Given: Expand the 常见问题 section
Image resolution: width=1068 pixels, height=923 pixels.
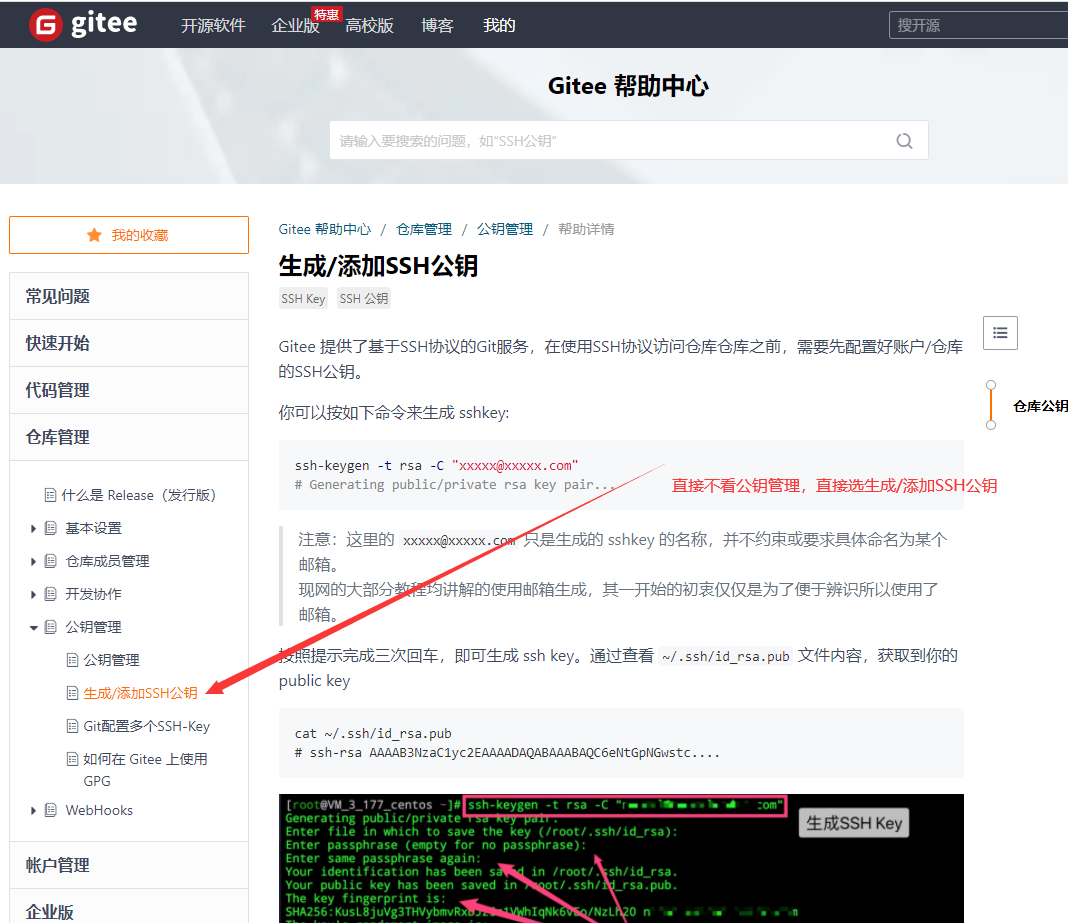Looking at the screenshot, I should tap(129, 296).
